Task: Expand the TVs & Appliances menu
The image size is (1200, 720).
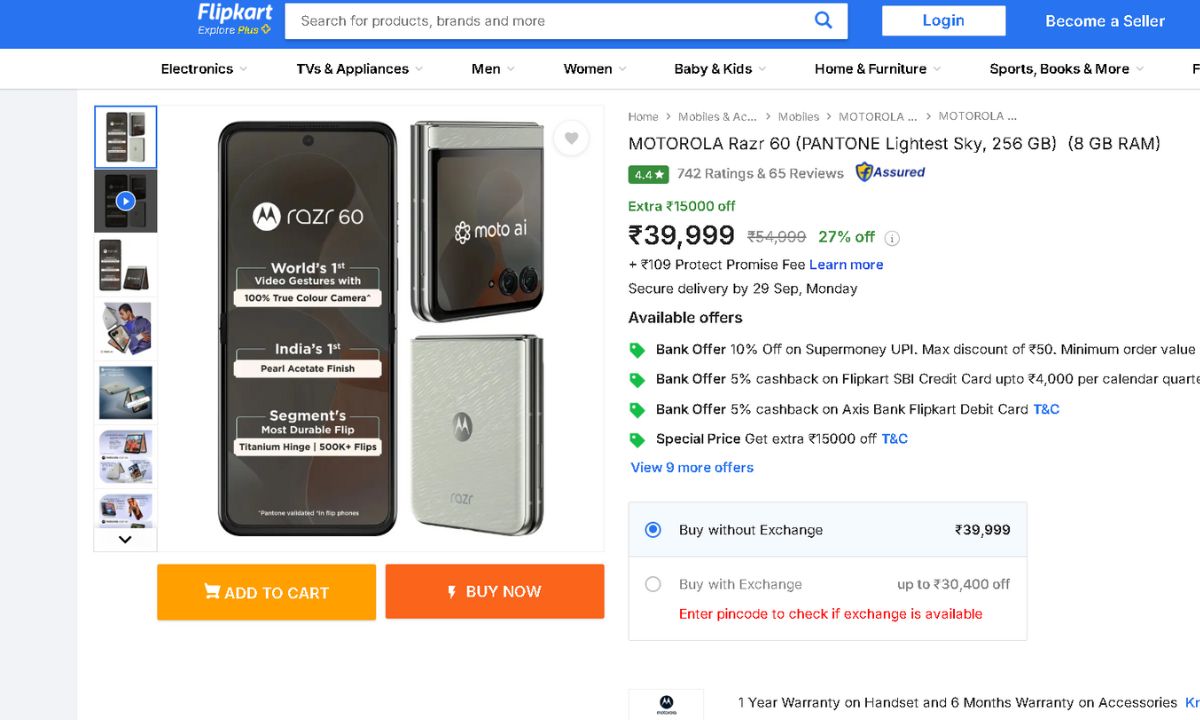Action: [x=359, y=69]
